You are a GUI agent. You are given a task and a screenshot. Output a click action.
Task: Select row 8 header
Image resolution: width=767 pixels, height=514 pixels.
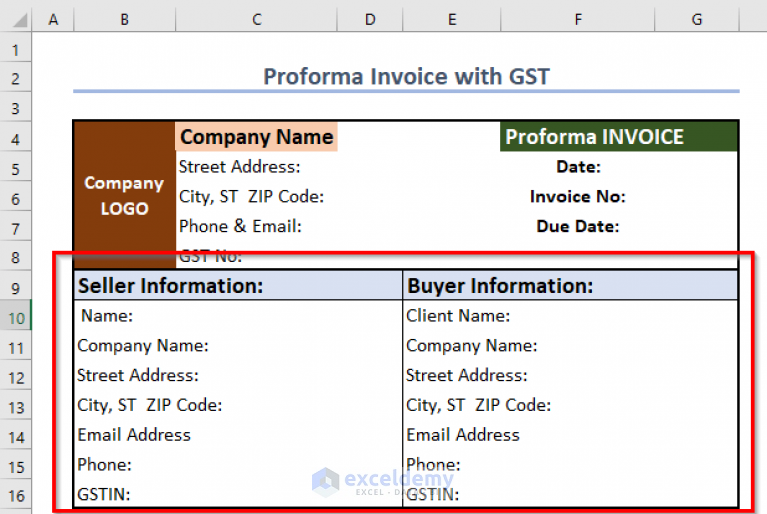point(16,257)
